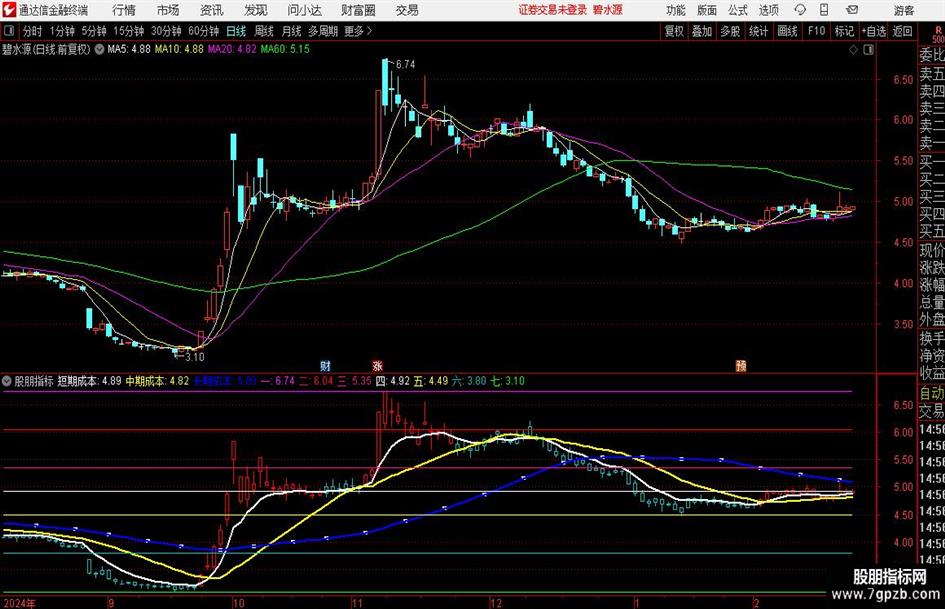The height and width of the screenshot is (609, 945).
Task: Open the 财富圈 menu
Action: point(358,10)
